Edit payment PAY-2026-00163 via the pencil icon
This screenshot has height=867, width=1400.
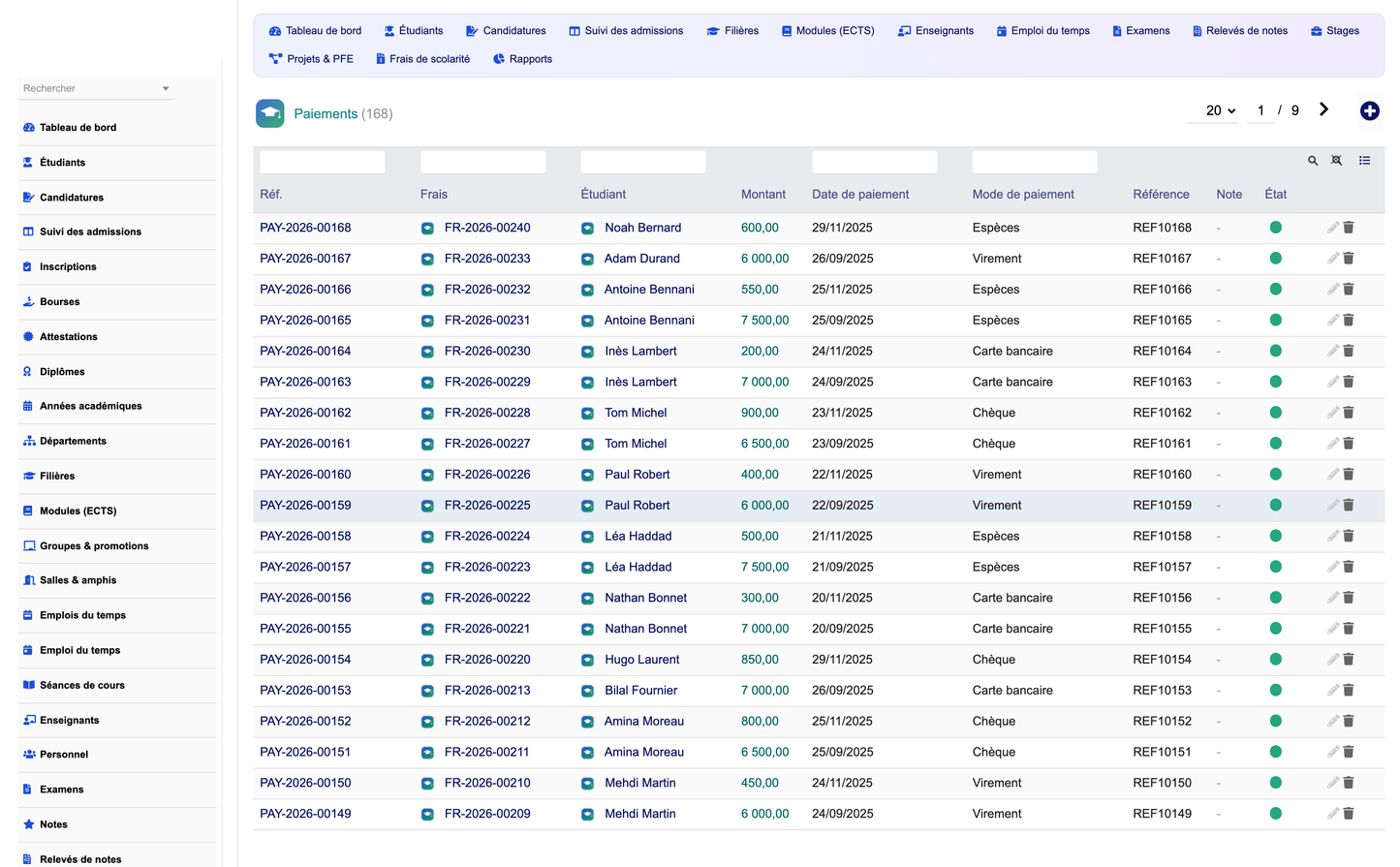1333,382
